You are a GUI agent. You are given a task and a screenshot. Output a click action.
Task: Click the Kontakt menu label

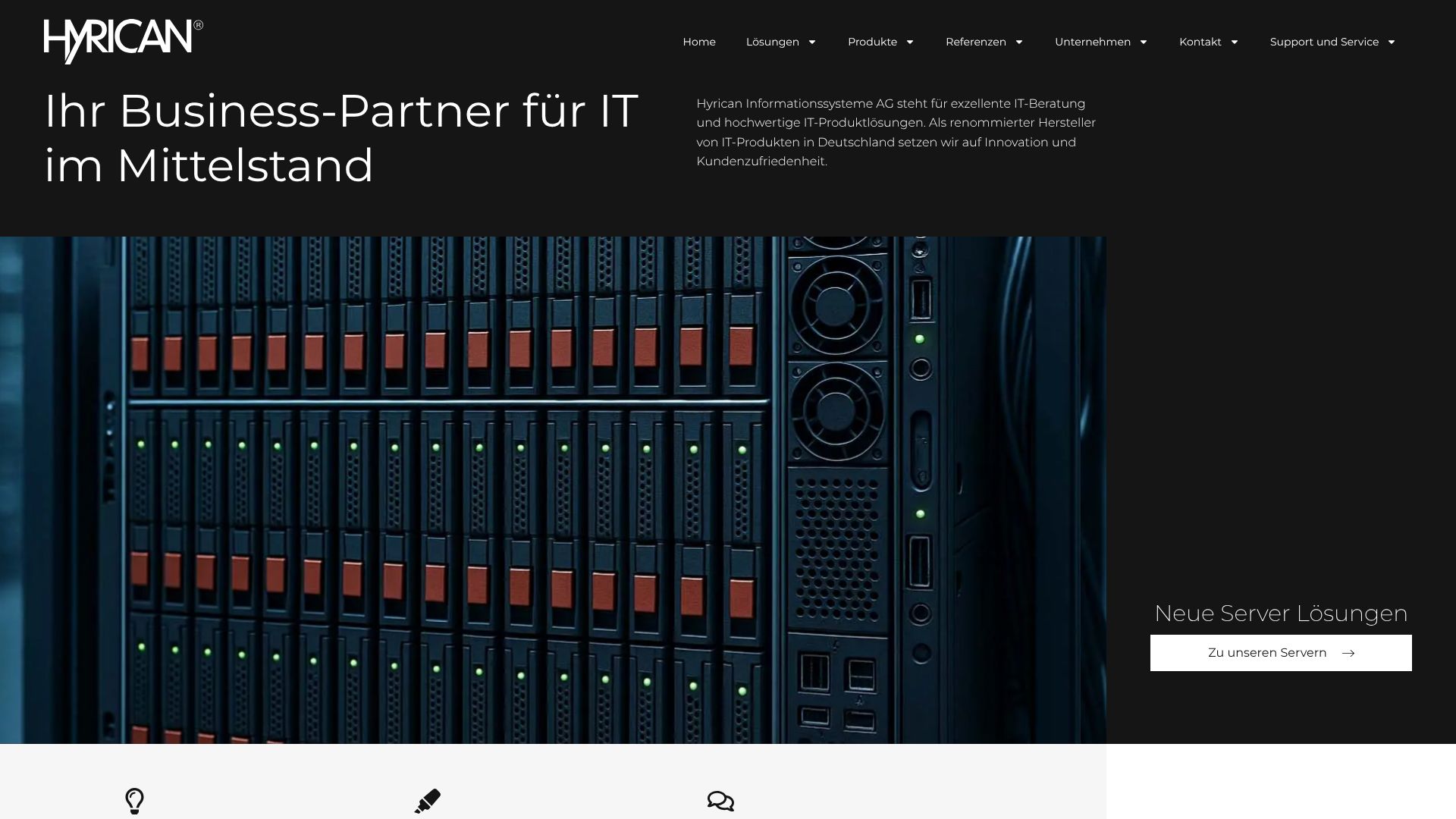tap(1200, 42)
